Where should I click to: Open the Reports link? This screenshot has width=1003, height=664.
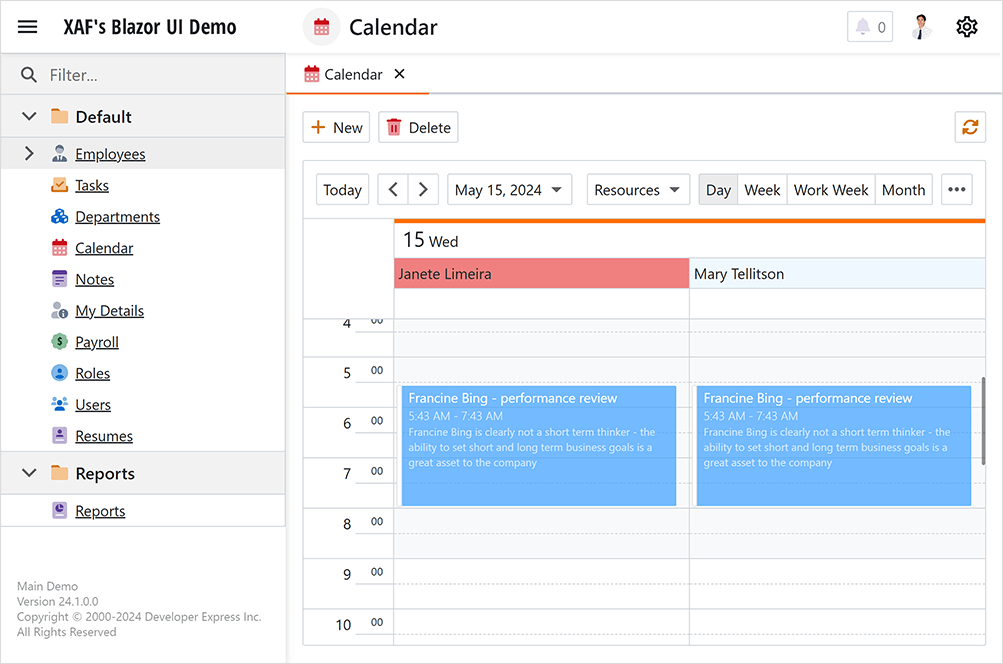[x=100, y=510]
